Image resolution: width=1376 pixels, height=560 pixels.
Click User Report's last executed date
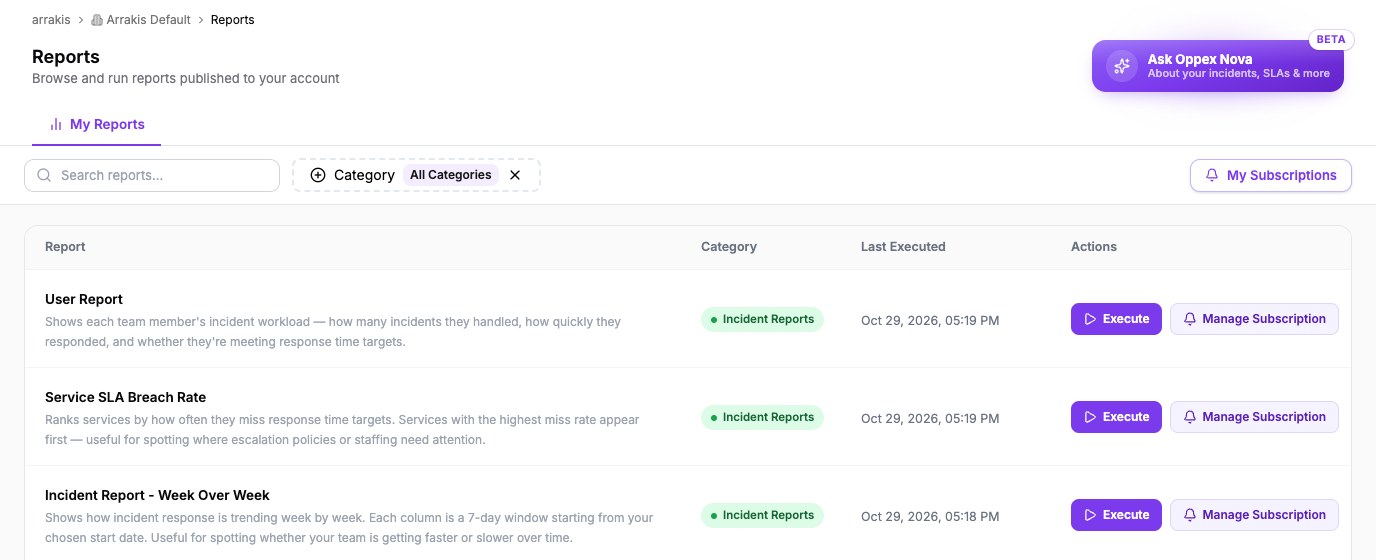[930, 321]
